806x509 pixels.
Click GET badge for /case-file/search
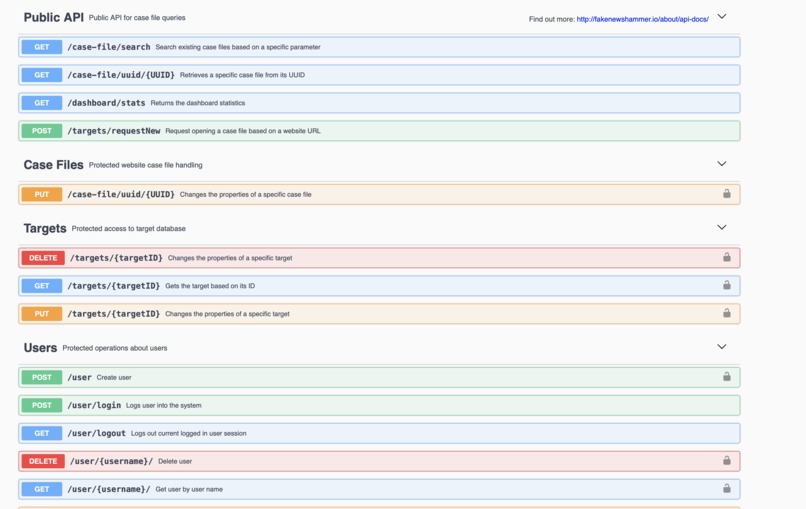(x=42, y=47)
